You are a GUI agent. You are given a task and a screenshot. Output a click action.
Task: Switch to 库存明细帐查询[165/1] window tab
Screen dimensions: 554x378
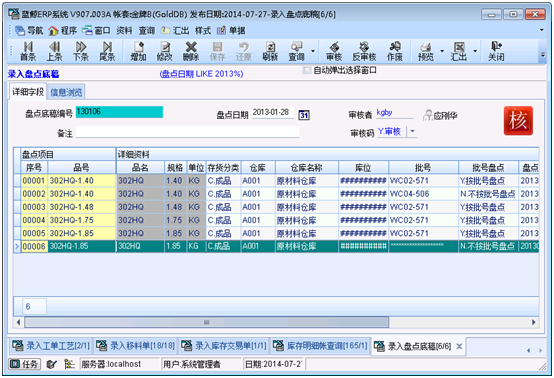click(x=320, y=345)
